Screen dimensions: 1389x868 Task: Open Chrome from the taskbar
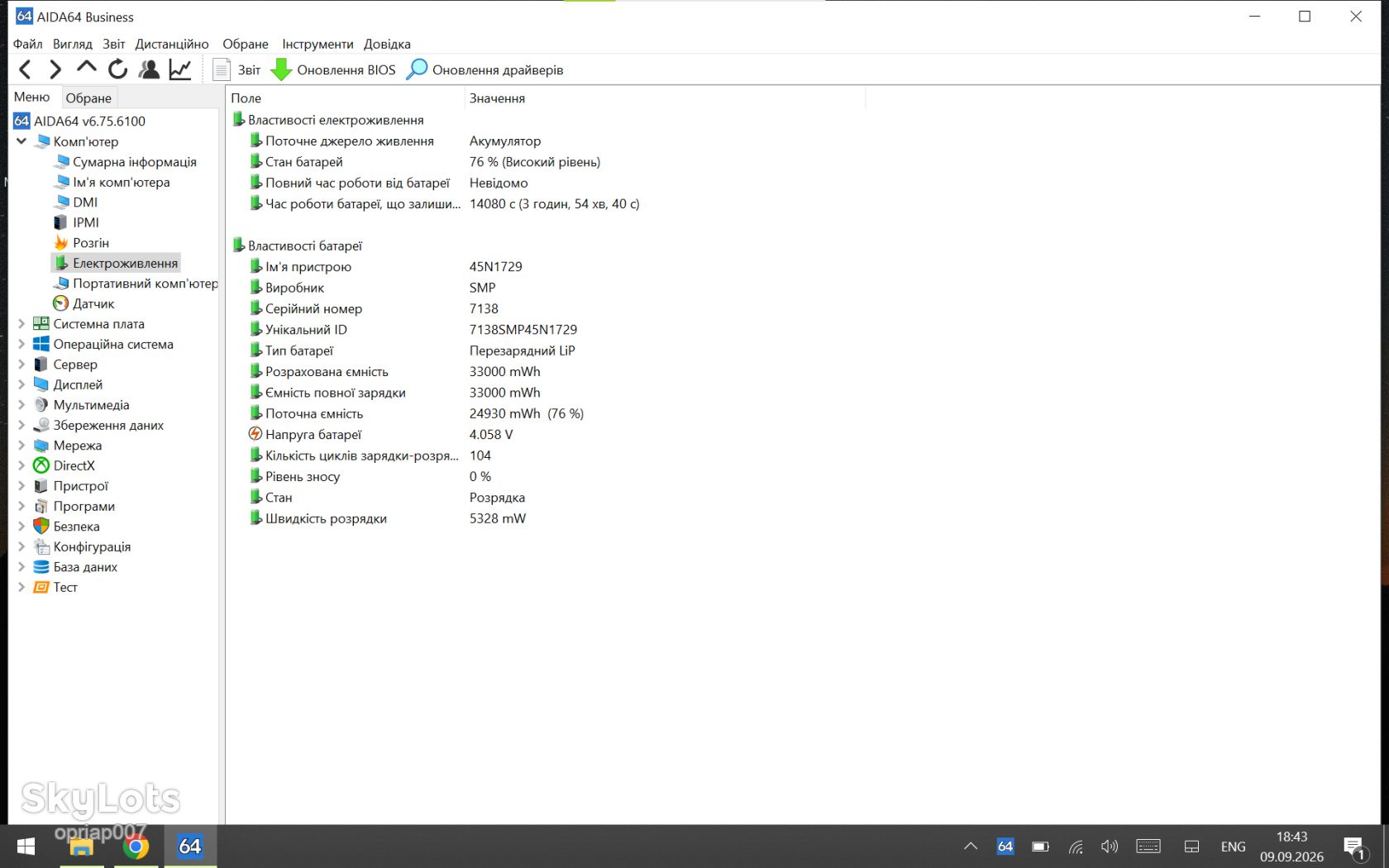point(136,847)
